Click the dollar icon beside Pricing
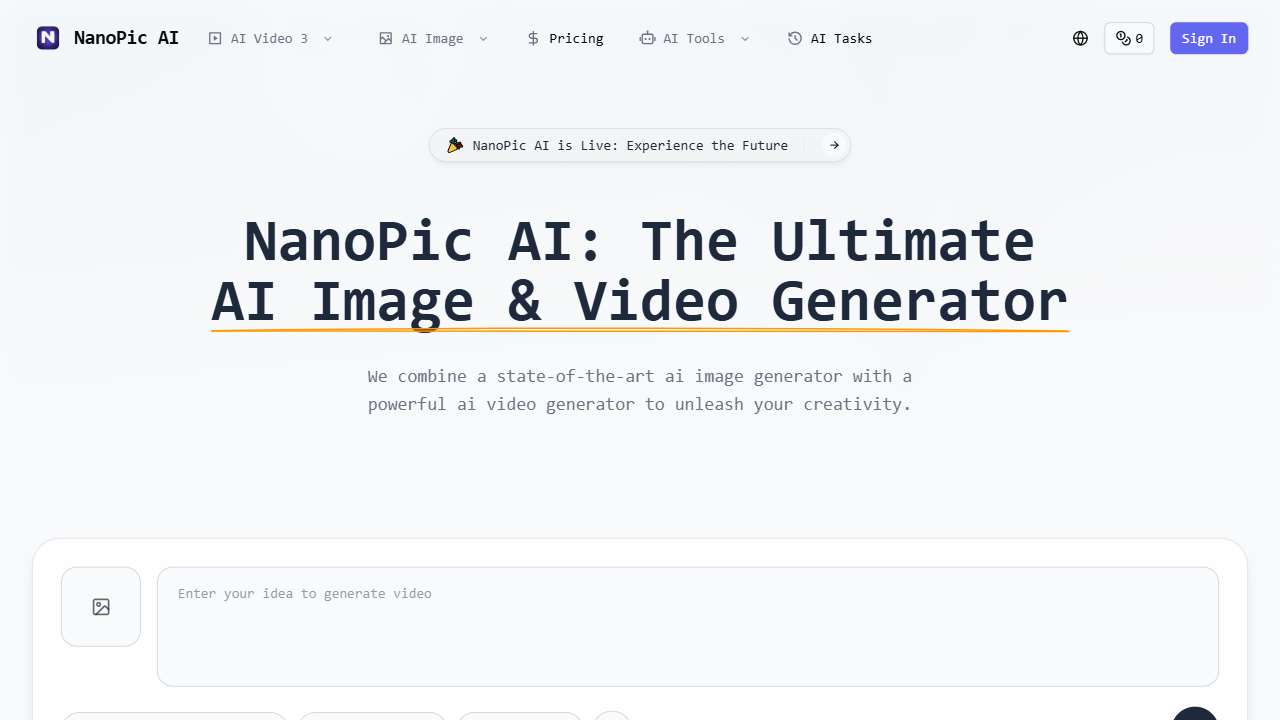The width and height of the screenshot is (1280, 720). (533, 38)
